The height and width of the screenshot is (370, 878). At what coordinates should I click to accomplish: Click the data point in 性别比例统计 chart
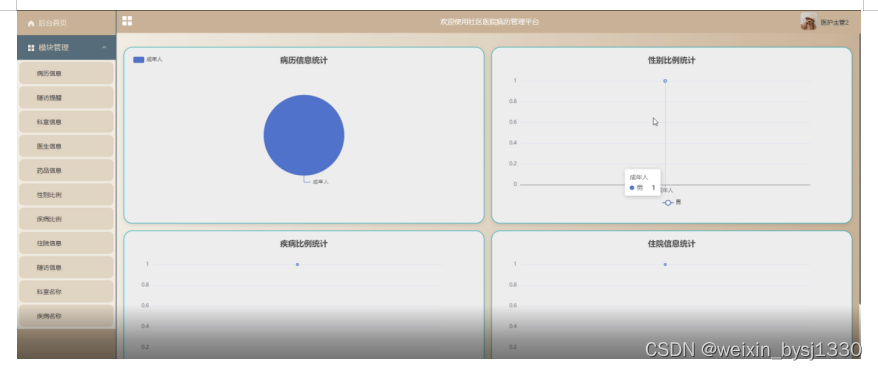(x=665, y=81)
